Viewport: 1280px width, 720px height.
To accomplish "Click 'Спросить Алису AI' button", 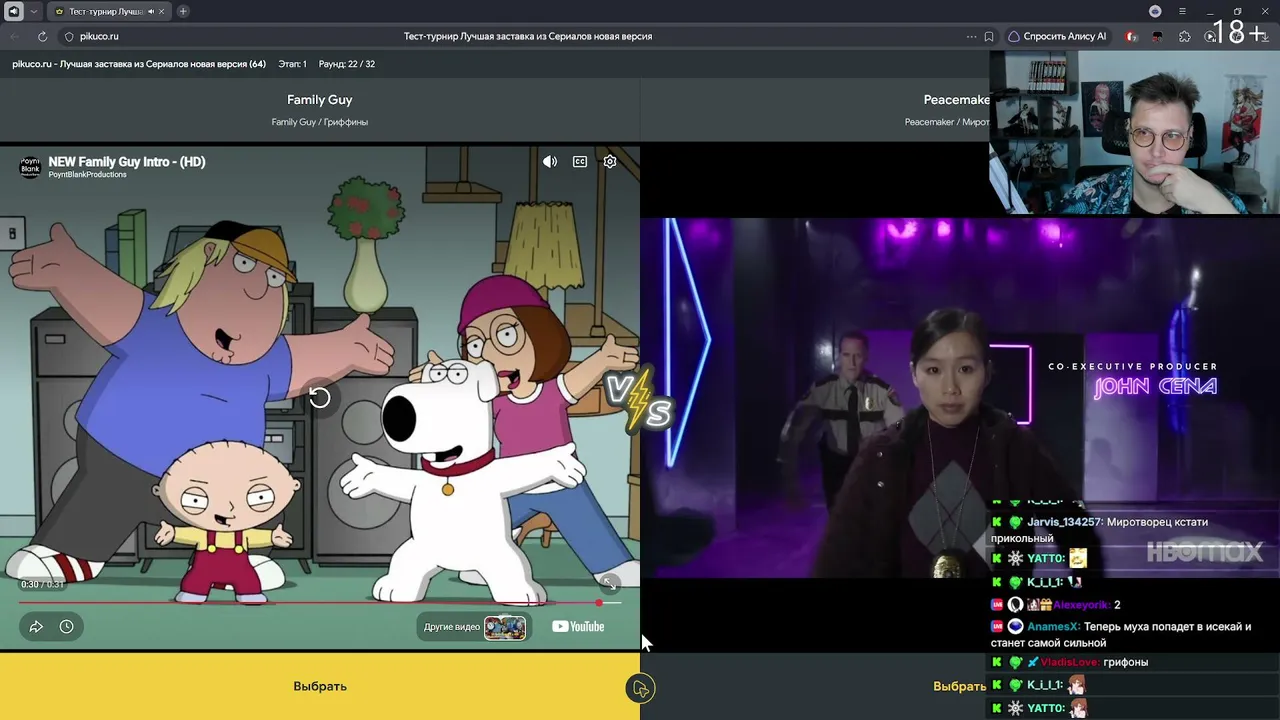I will click(x=1057, y=36).
